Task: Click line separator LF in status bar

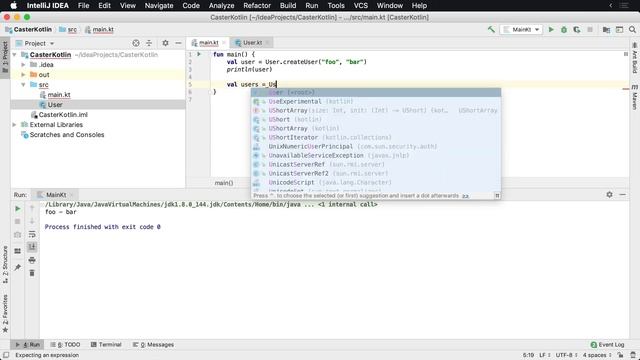Action: coord(544,355)
